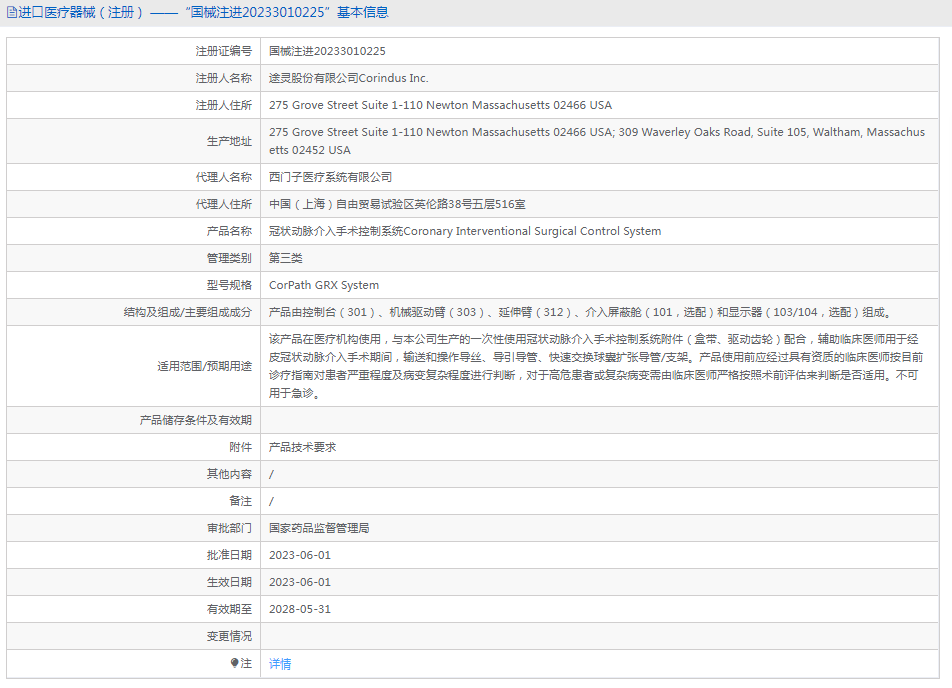The image size is (952, 688).
Task: Select product name 冠状动脉介入手术控制系统 Coronary Interventional
Action: (465, 231)
